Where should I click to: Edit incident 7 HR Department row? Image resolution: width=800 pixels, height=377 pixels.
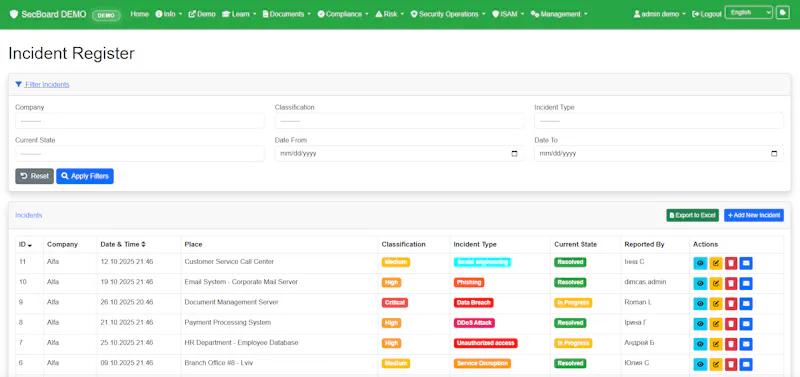[x=716, y=344]
